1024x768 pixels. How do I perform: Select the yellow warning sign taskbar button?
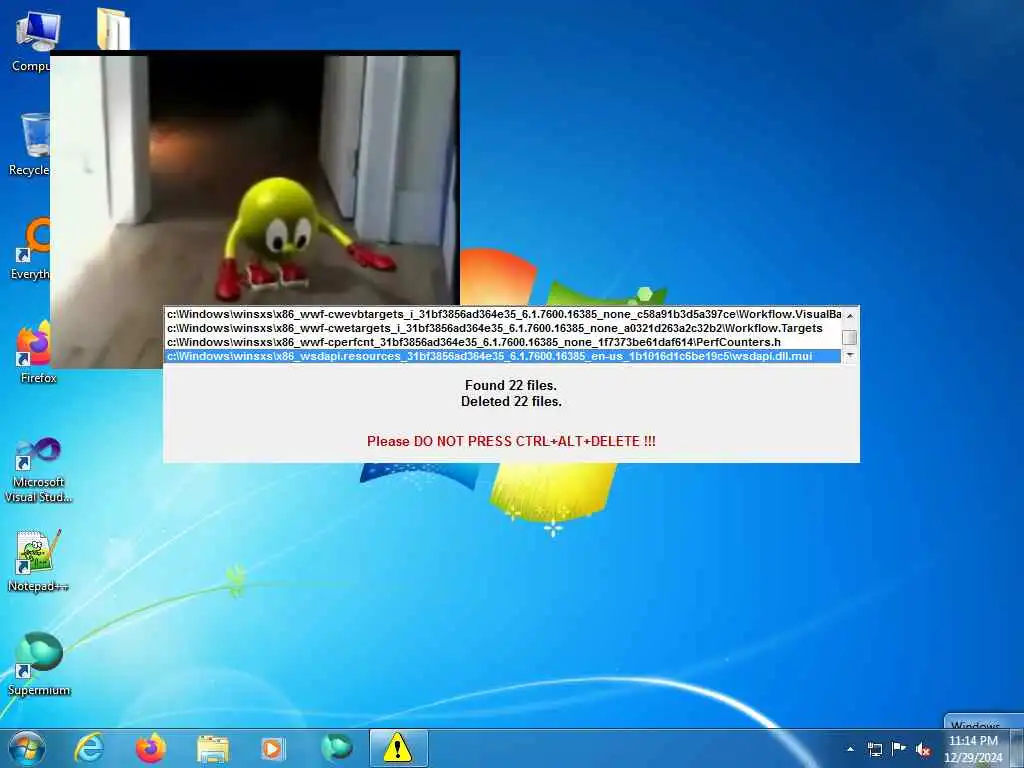pyautogui.click(x=398, y=748)
